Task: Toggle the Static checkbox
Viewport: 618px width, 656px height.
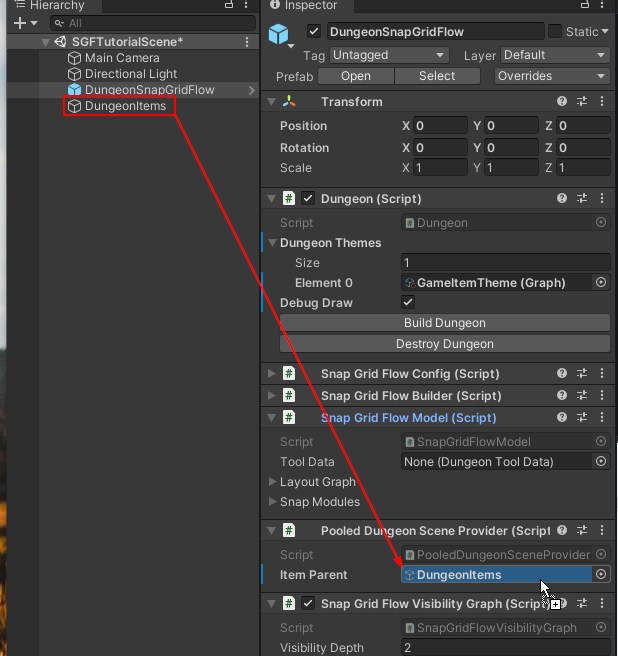Action: [556, 32]
